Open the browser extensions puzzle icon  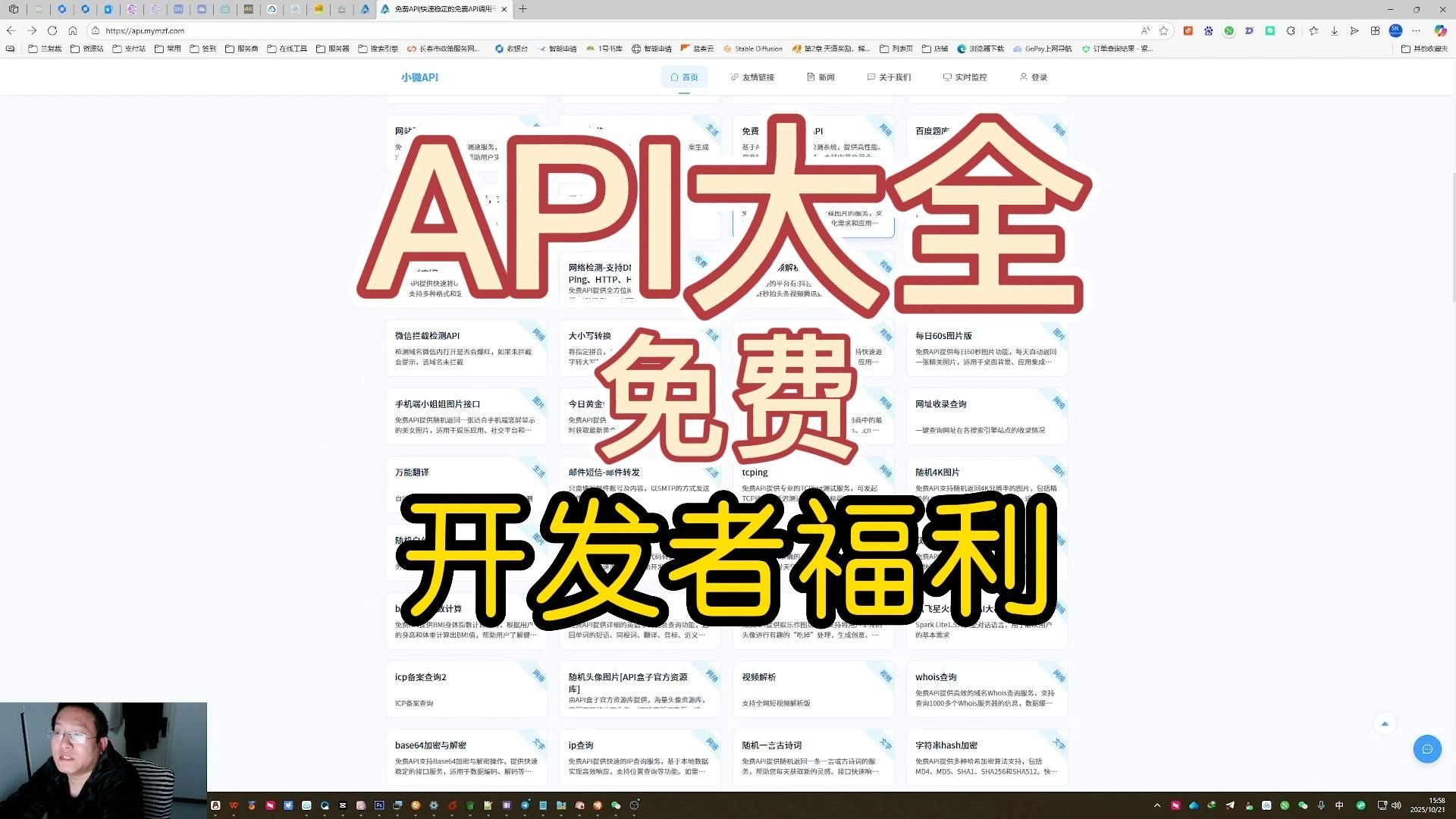(1291, 30)
